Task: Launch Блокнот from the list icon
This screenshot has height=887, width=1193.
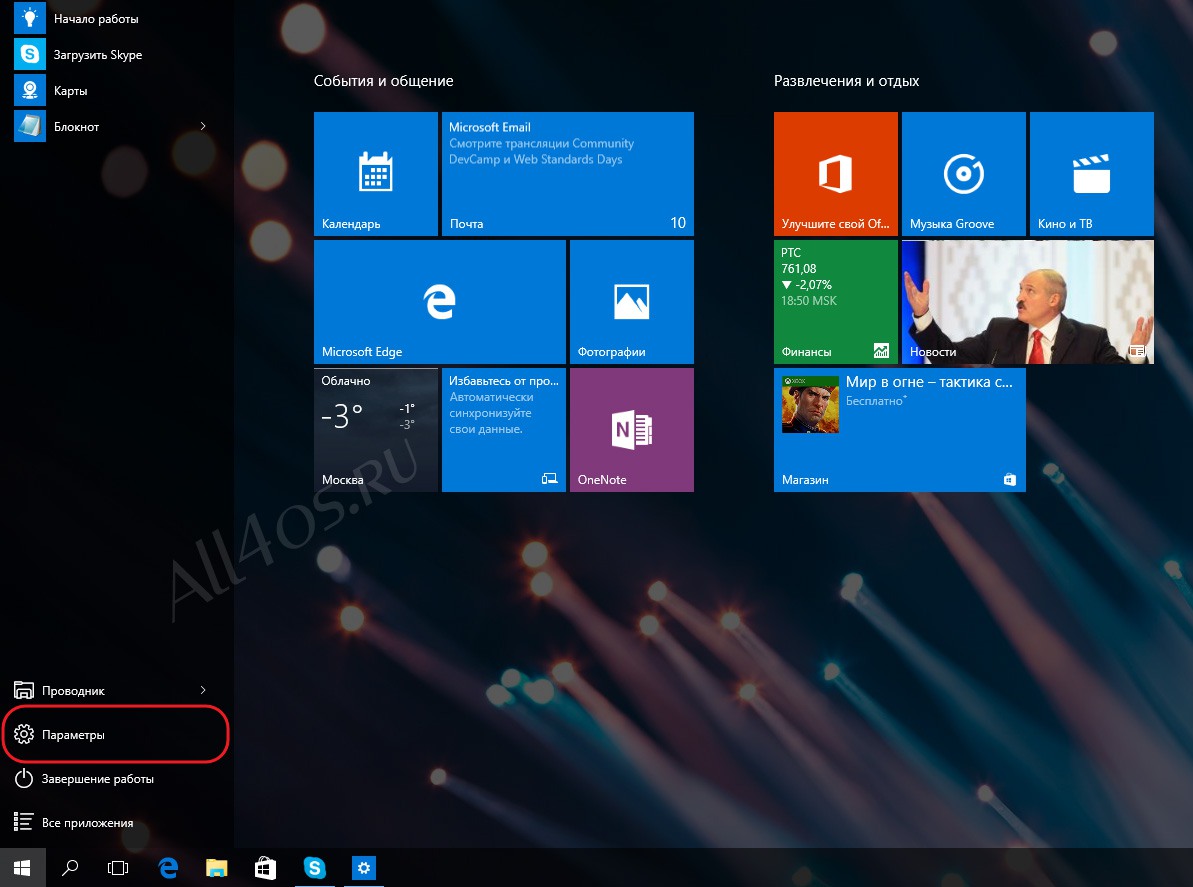Action: click(30, 126)
